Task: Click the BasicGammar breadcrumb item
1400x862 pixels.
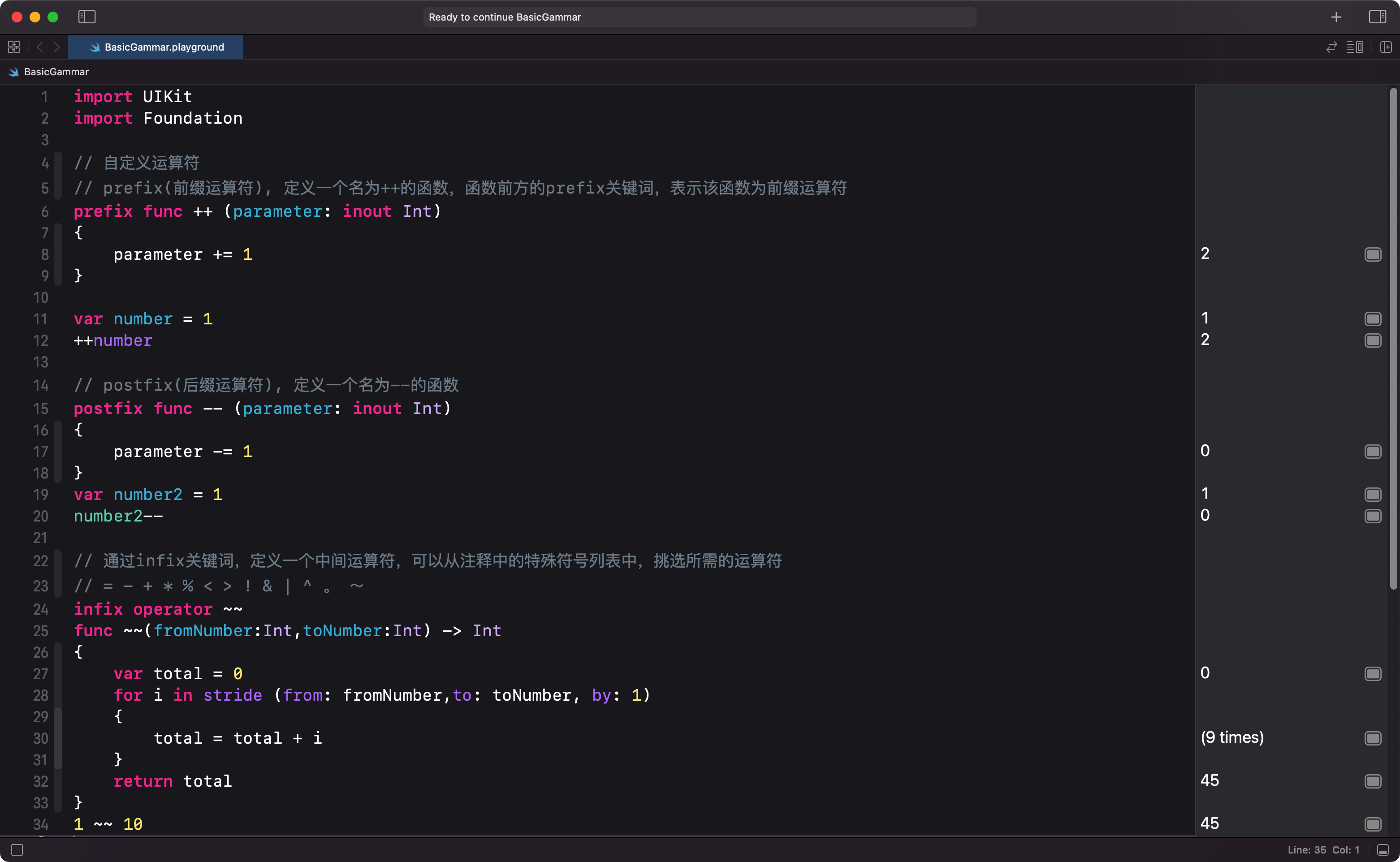Action: coord(56,72)
